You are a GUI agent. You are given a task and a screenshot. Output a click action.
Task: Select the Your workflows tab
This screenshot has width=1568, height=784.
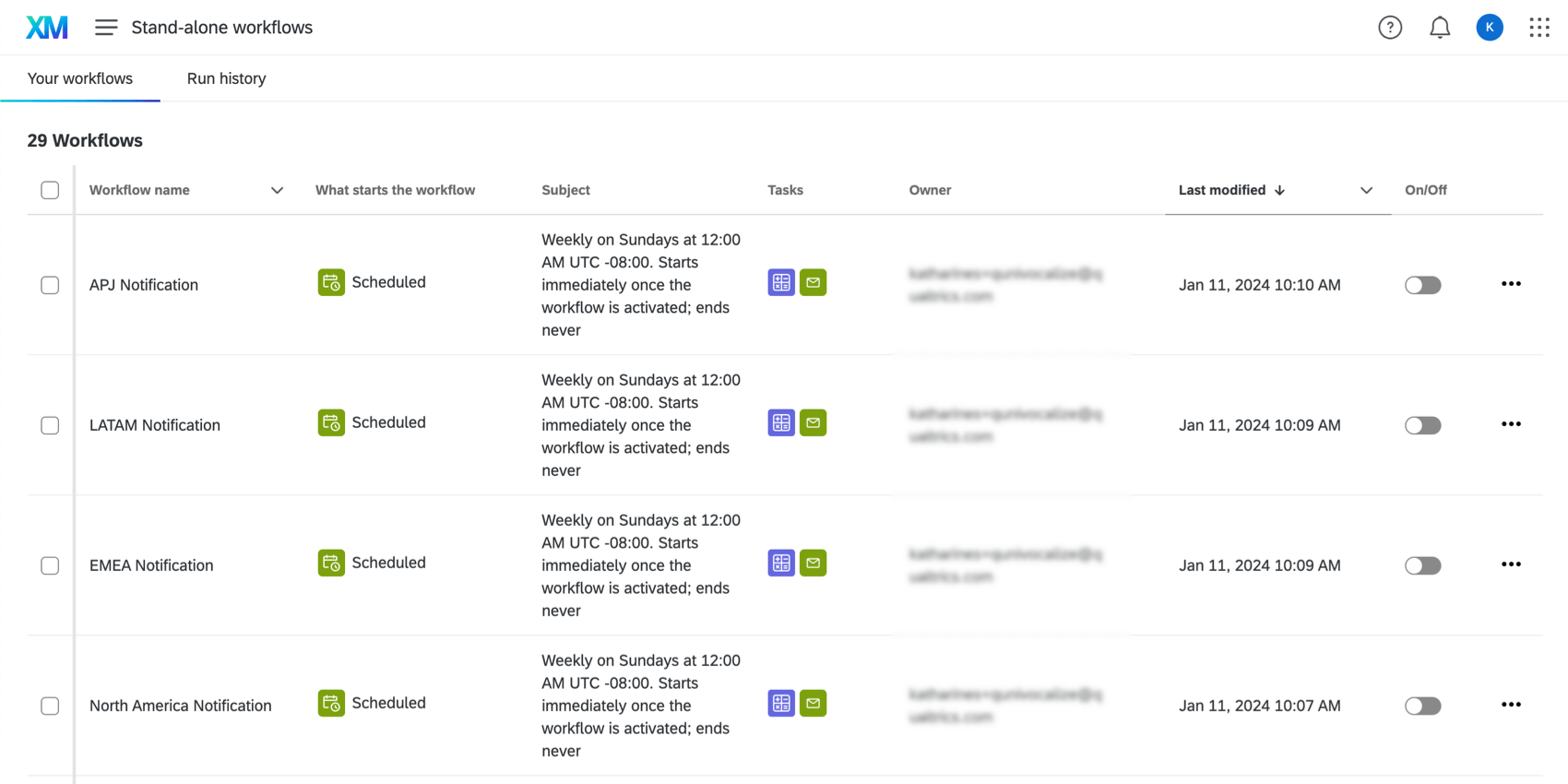80,78
